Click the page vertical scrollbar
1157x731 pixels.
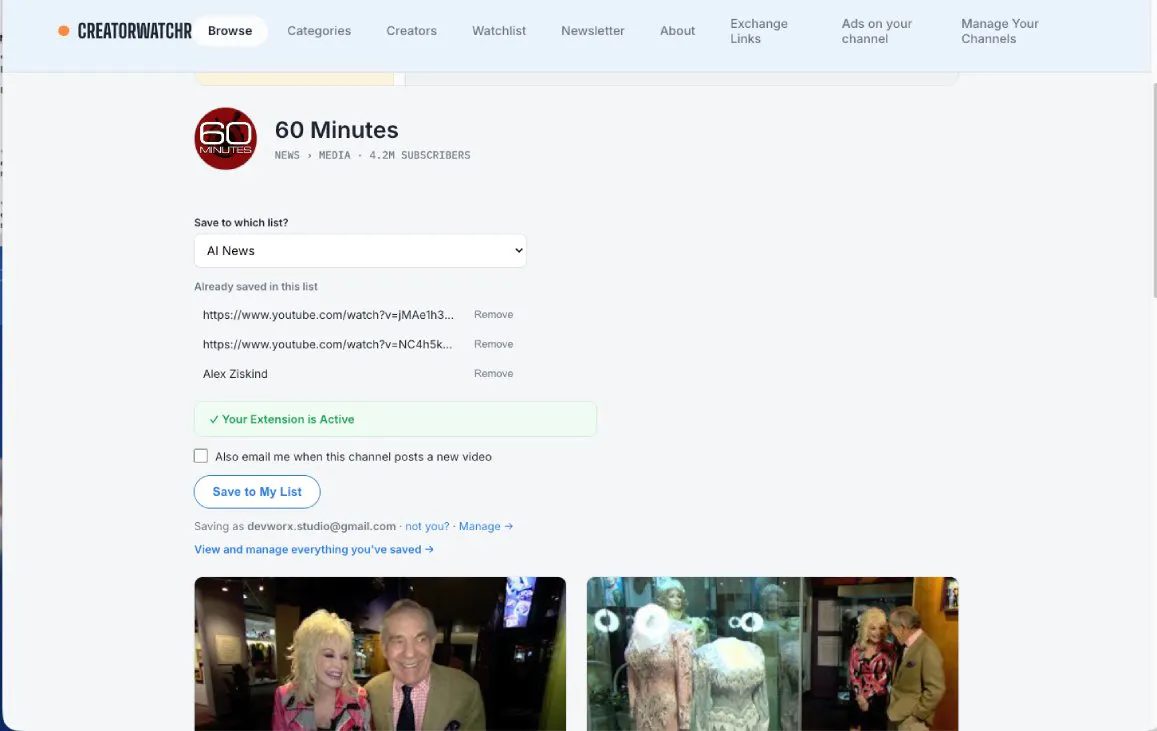click(x=1153, y=190)
